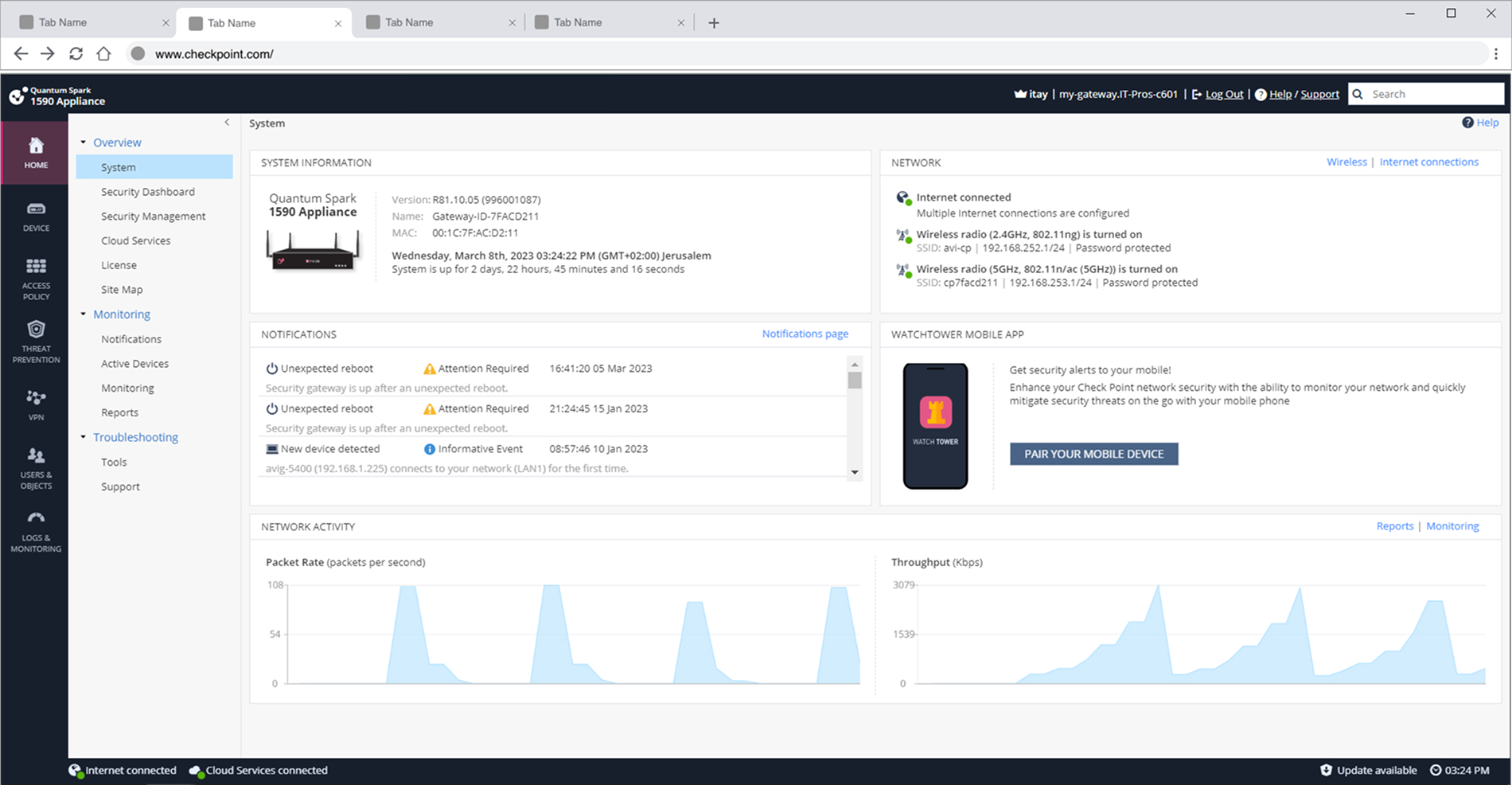The width and height of the screenshot is (1512, 785).
Task: Open the VPN section
Action: pyautogui.click(x=36, y=398)
